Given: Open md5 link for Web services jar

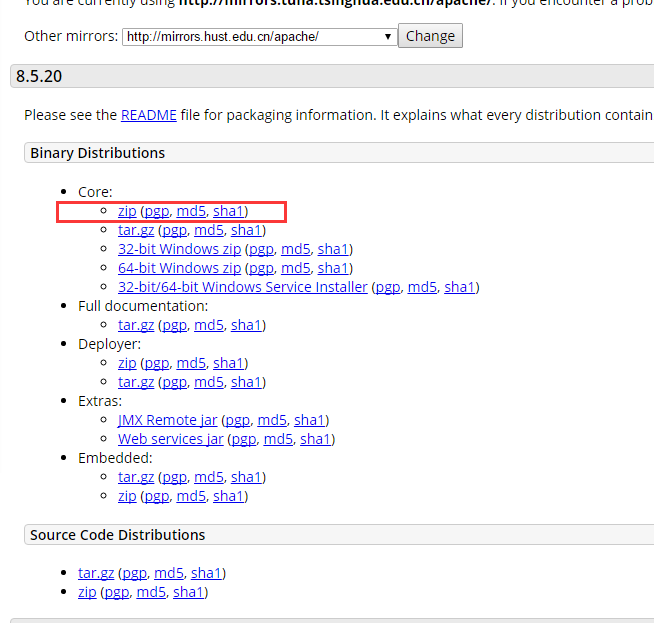Looking at the screenshot, I should point(278,439).
